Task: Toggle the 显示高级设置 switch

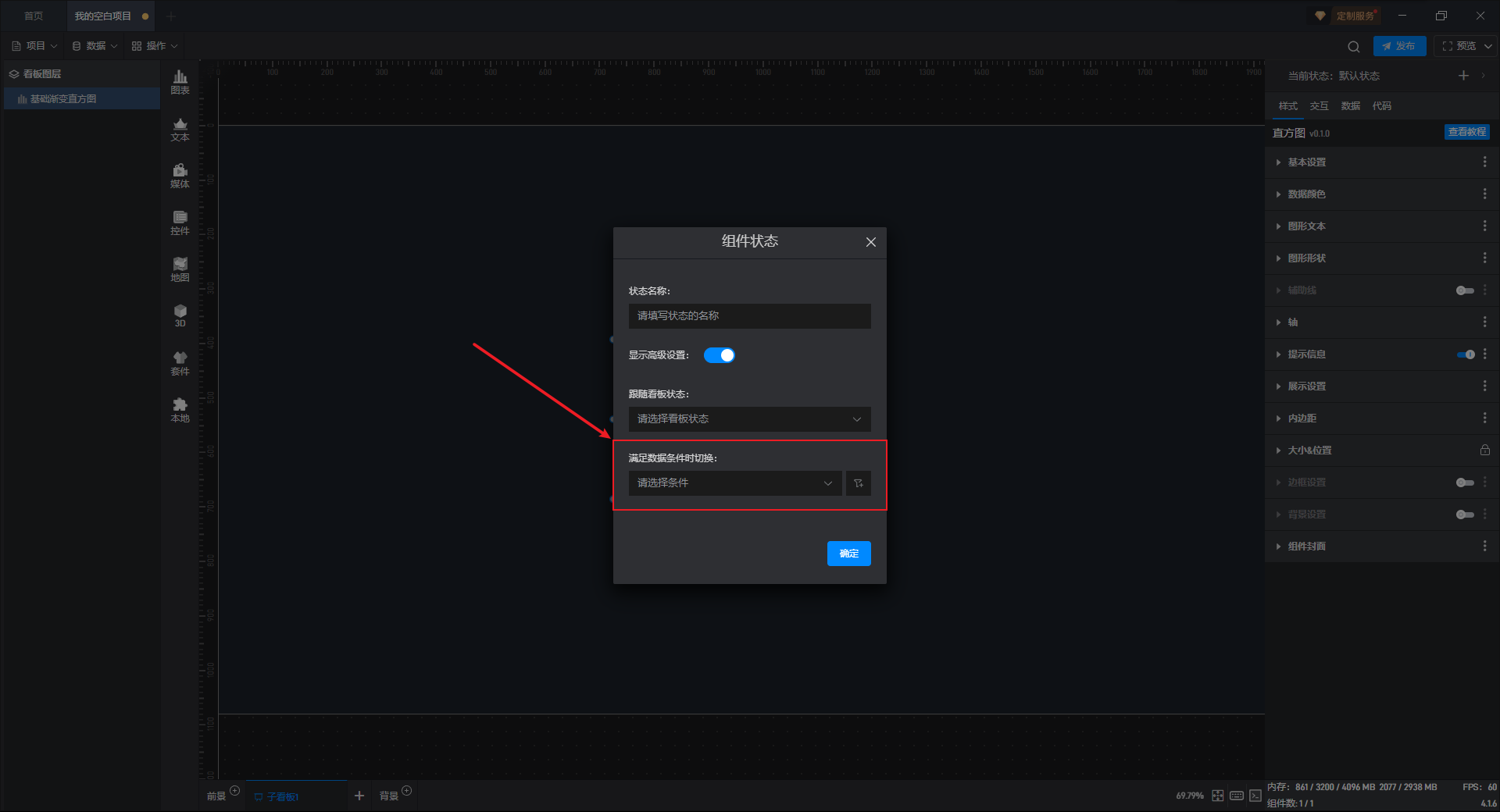Action: click(x=719, y=355)
